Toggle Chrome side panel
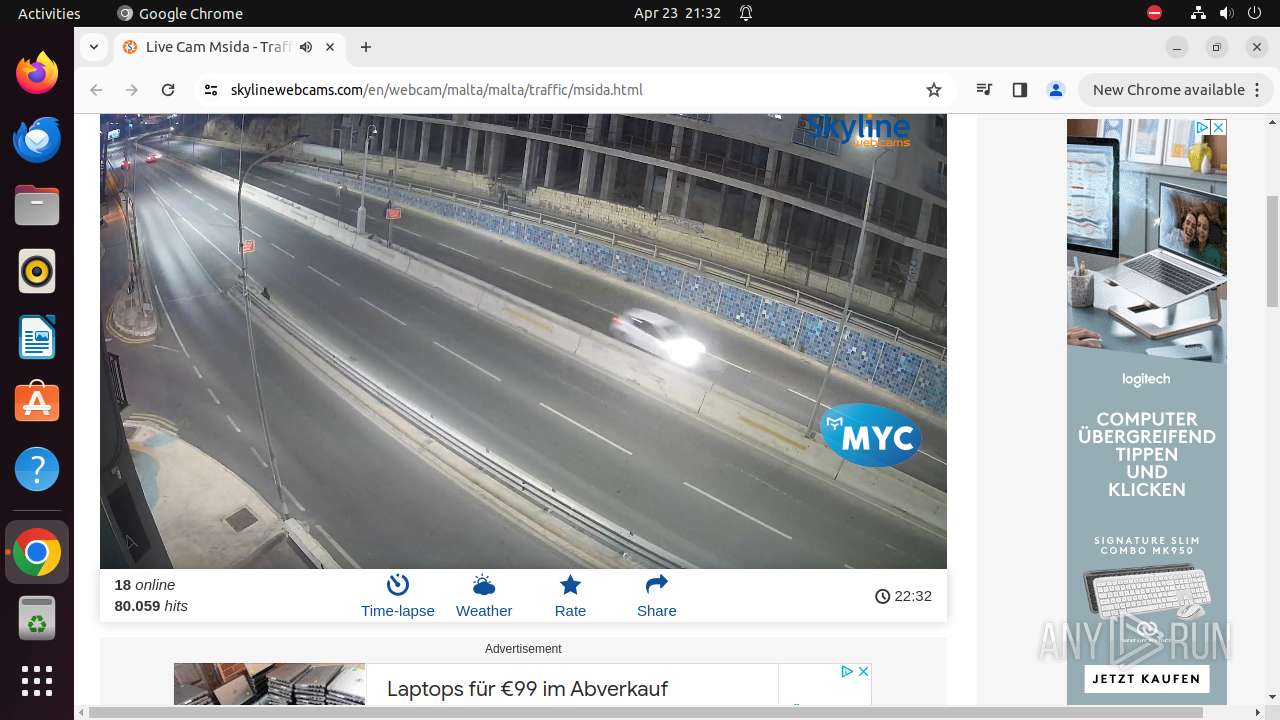 (x=1020, y=90)
